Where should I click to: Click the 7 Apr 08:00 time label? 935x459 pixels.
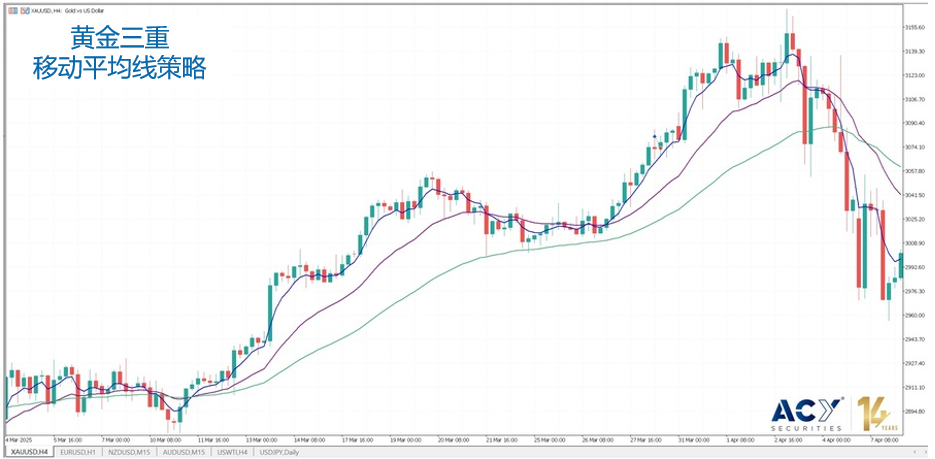click(x=884, y=439)
